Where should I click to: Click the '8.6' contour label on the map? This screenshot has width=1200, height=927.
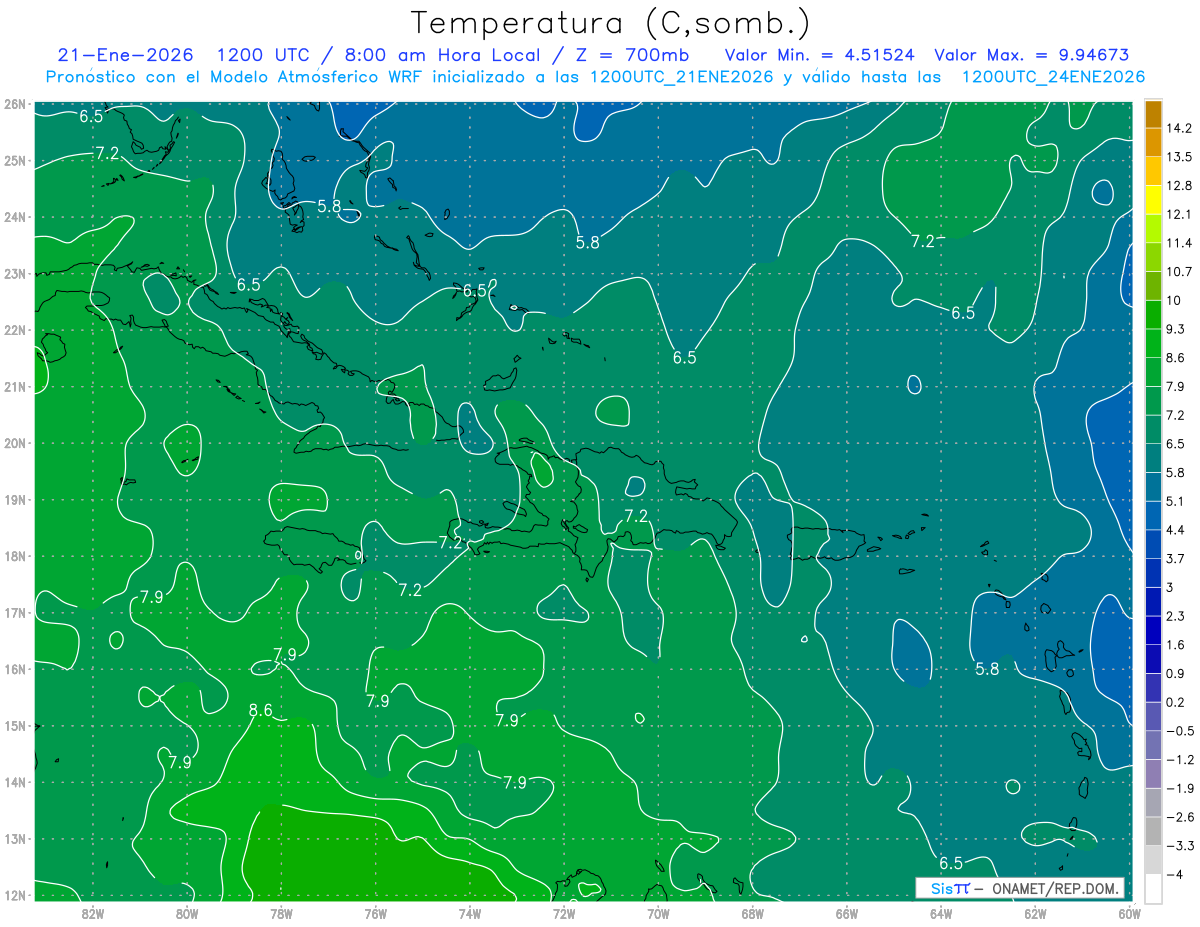click(260, 711)
